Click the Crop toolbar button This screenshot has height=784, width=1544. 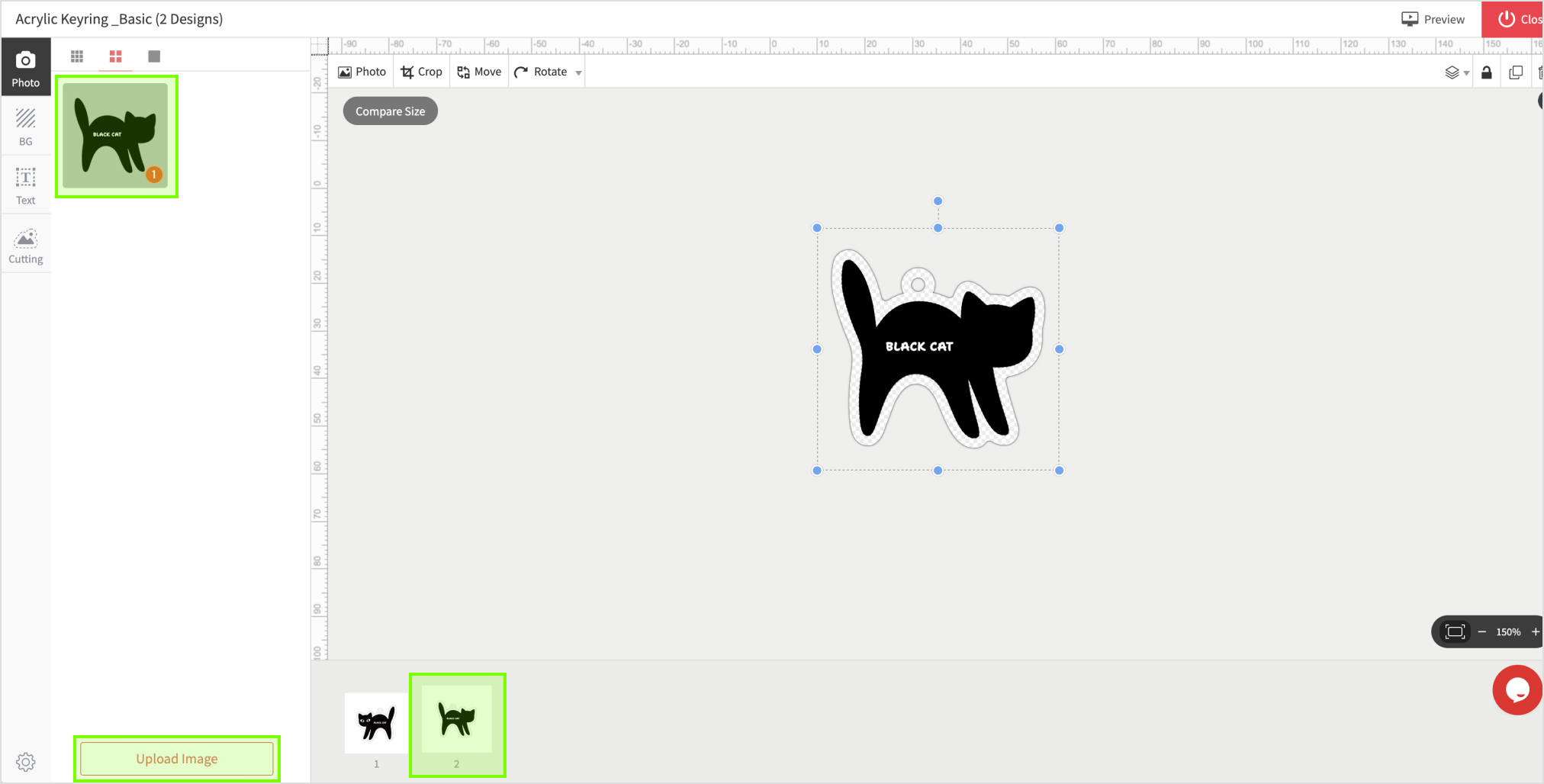(x=421, y=72)
